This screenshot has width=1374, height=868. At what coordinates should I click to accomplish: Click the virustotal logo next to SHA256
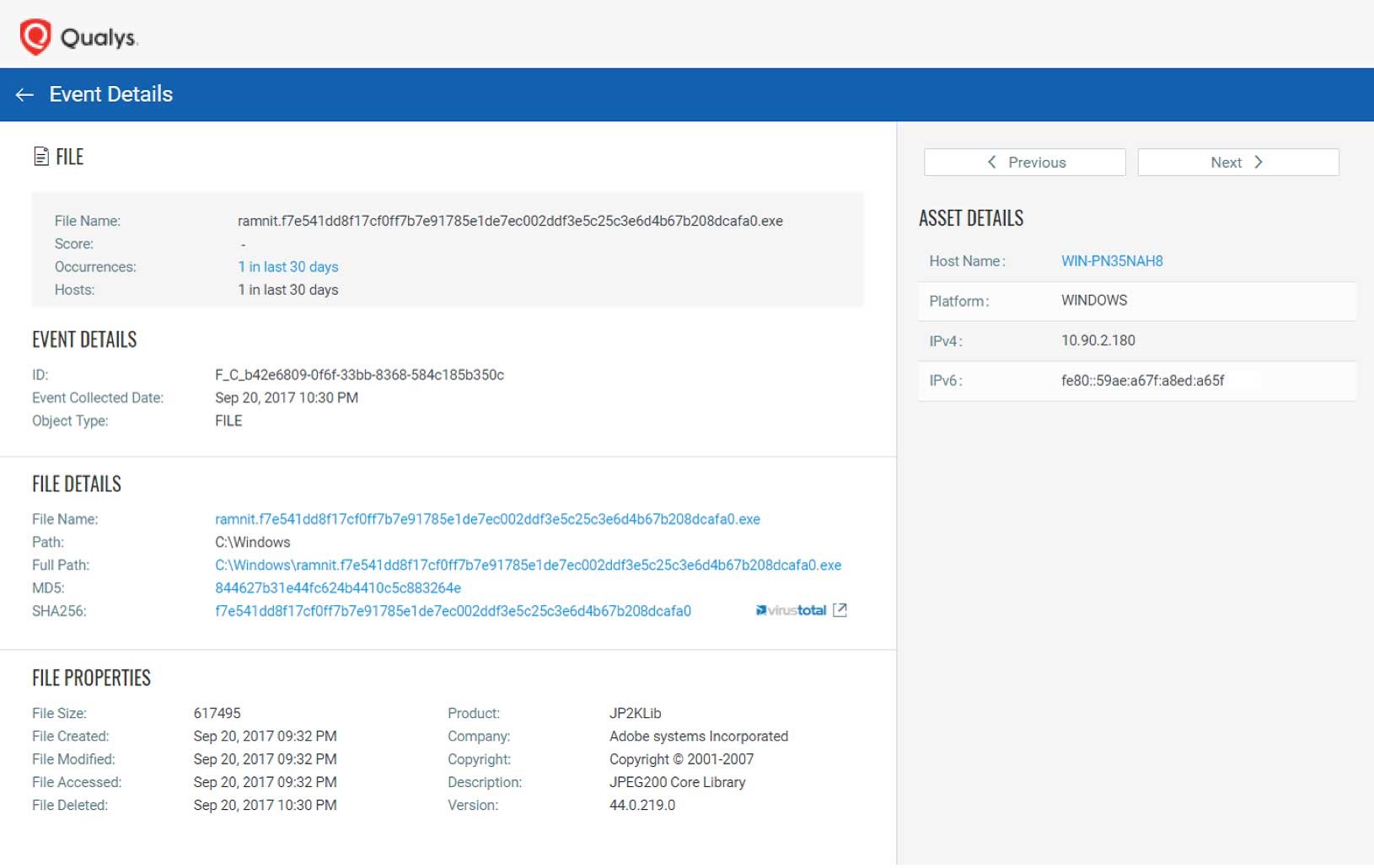coord(791,610)
